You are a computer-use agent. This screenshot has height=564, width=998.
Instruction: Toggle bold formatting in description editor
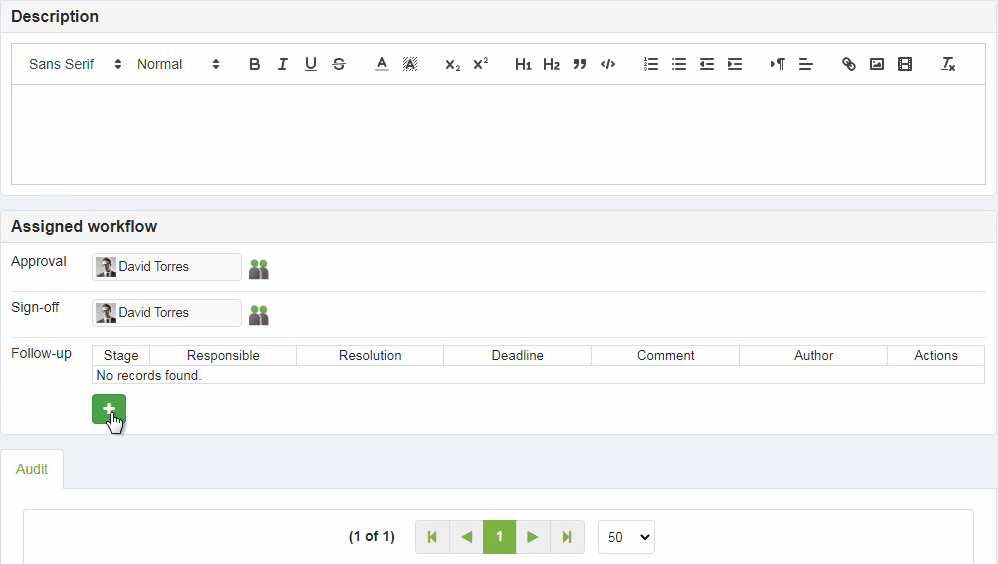pos(255,64)
